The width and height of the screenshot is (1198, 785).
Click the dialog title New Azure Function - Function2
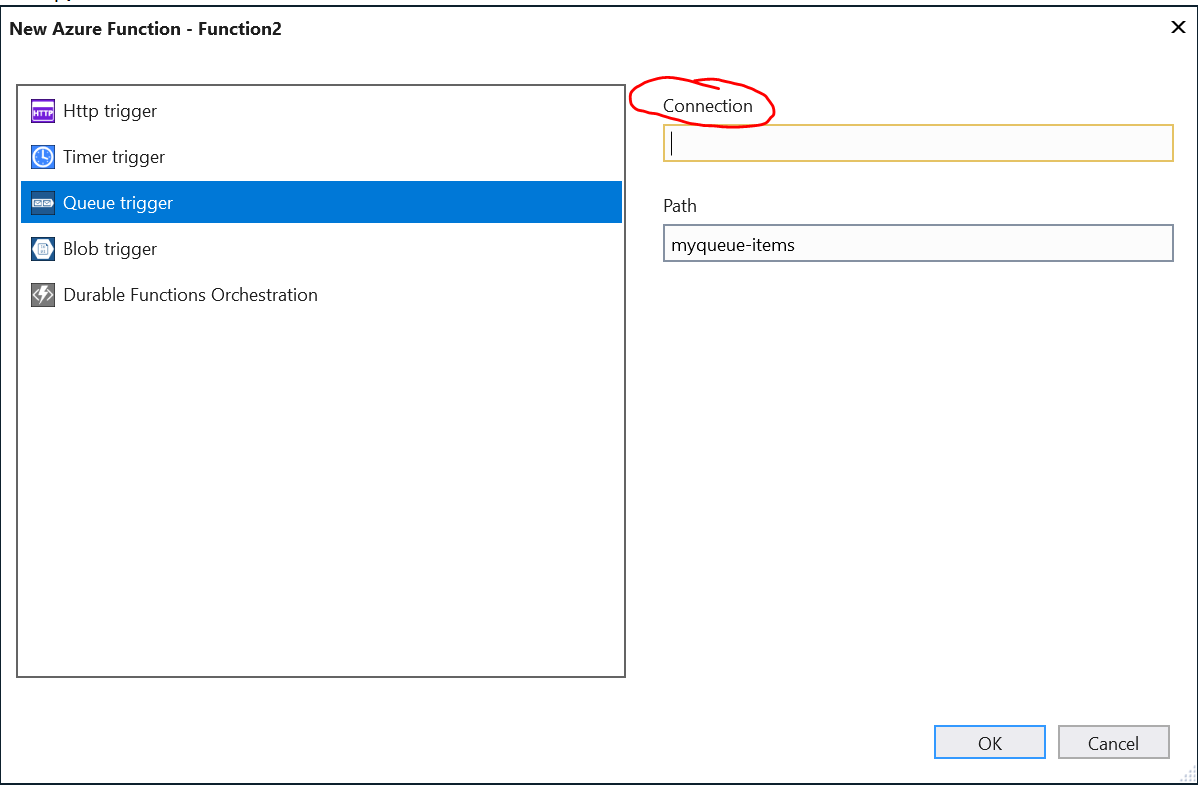tap(146, 29)
